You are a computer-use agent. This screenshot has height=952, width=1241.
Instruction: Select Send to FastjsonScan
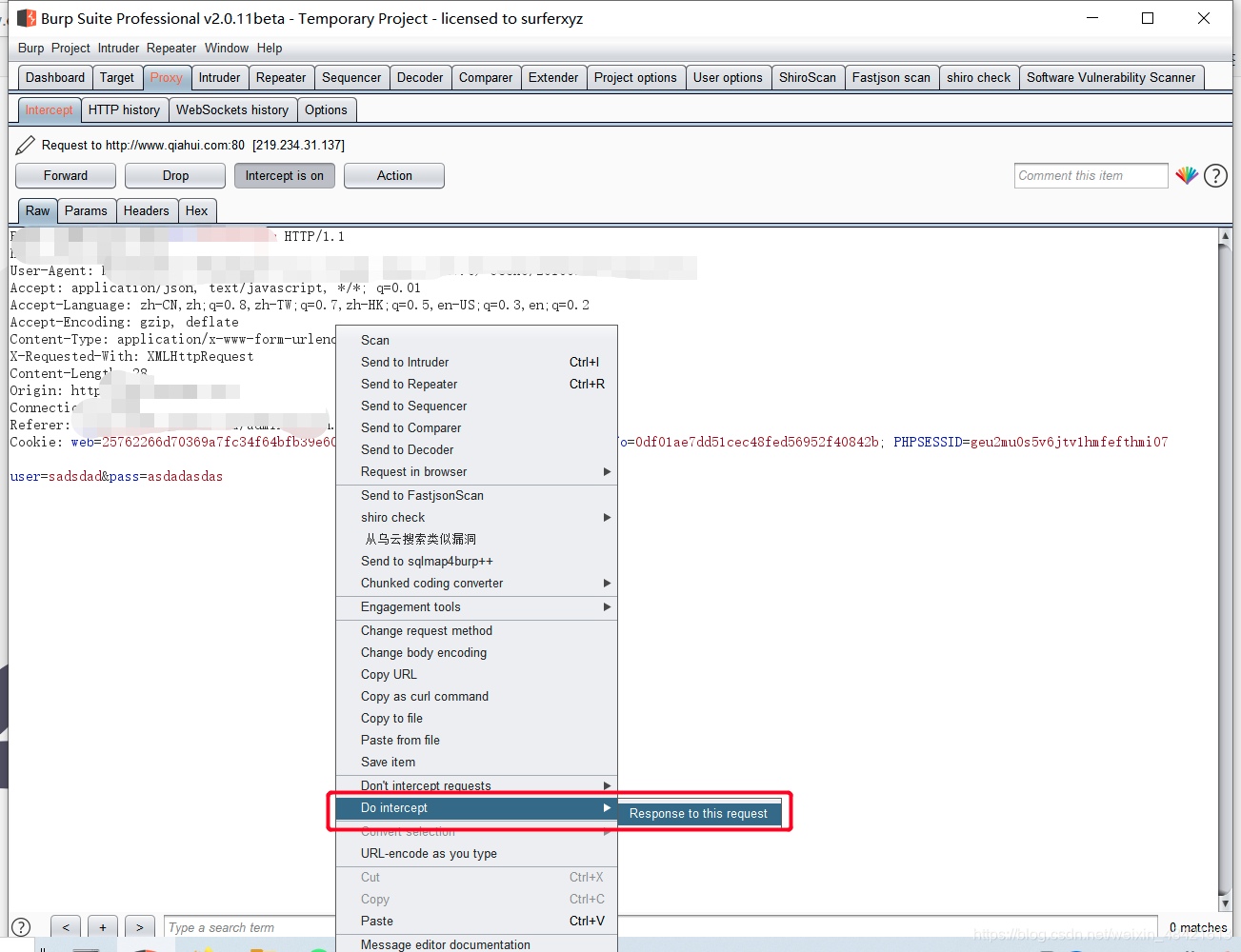point(476,495)
